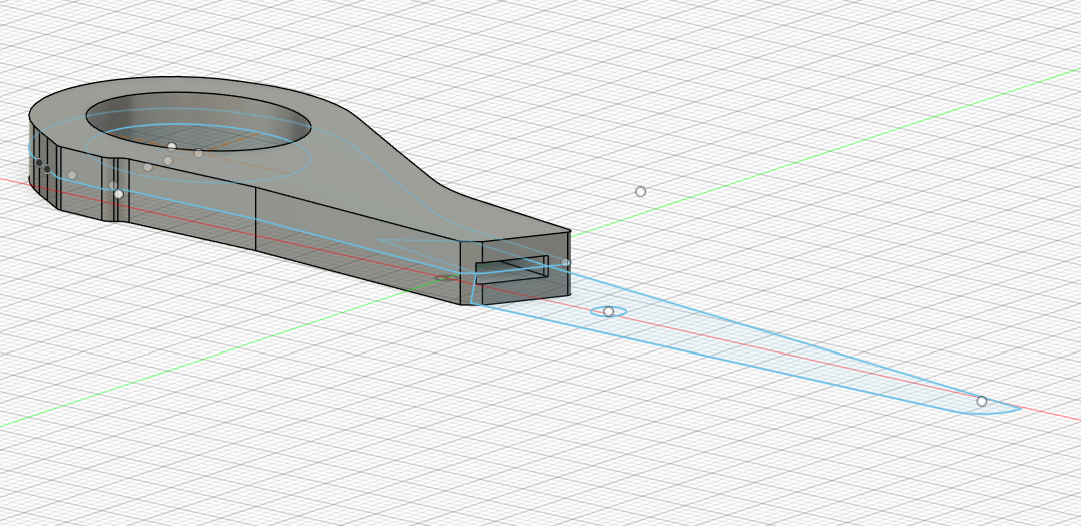Select the isolated sketch point above the green axis
This screenshot has width=1081, height=526.
point(640,192)
